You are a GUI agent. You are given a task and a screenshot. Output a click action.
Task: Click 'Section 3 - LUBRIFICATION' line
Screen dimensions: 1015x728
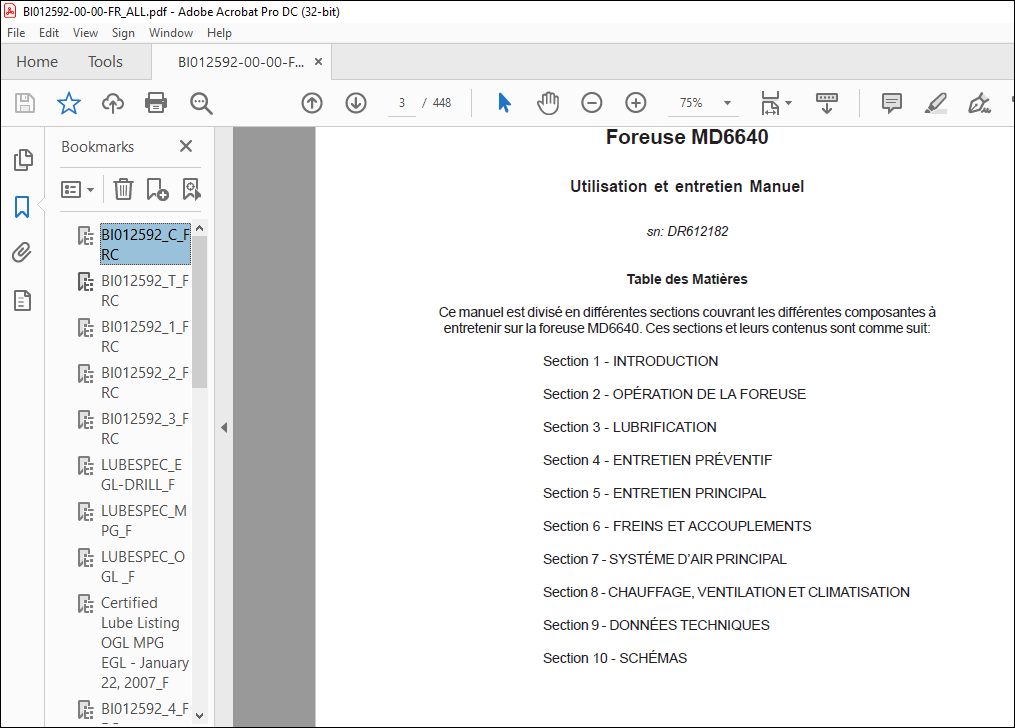pyautogui.click(x=630, y=427)
